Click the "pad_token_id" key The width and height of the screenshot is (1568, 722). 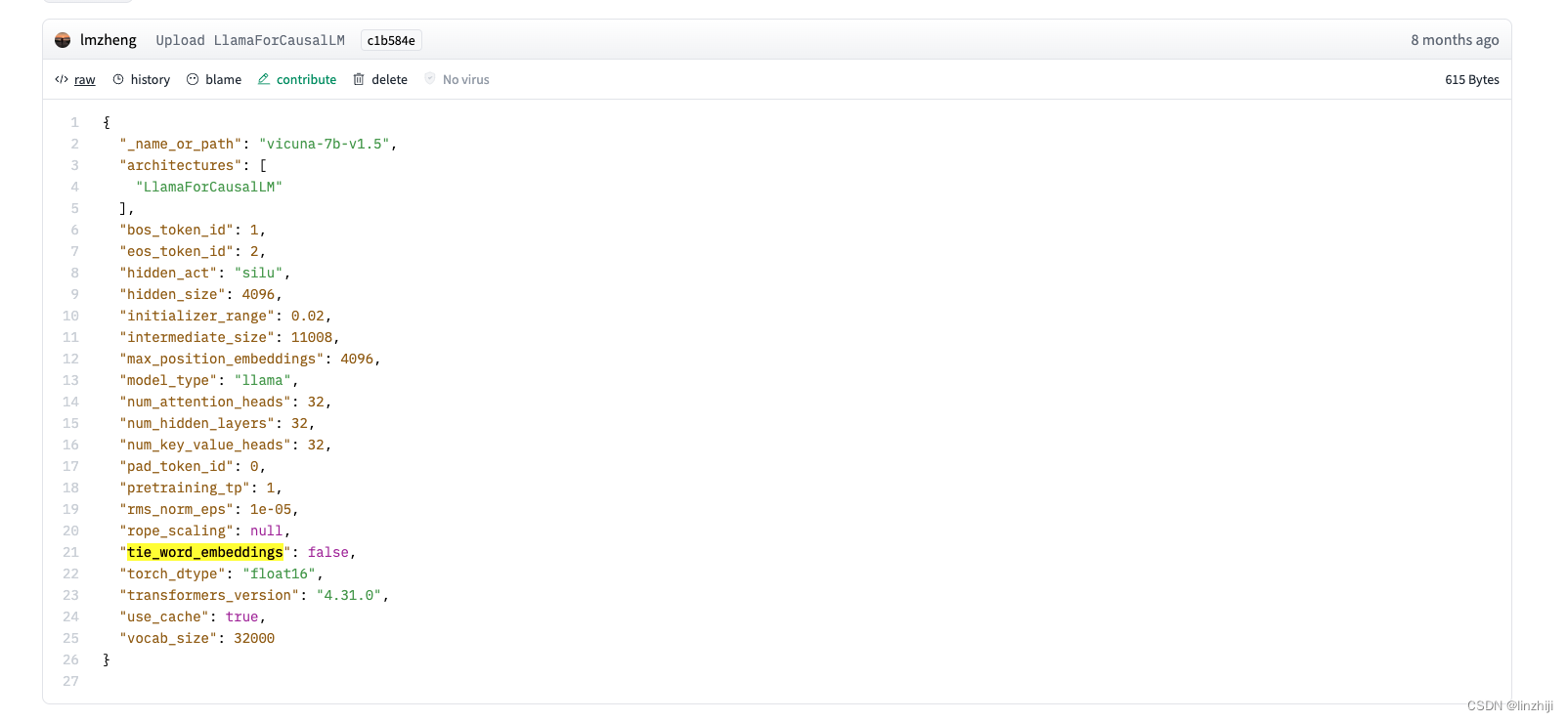(177, 466)
